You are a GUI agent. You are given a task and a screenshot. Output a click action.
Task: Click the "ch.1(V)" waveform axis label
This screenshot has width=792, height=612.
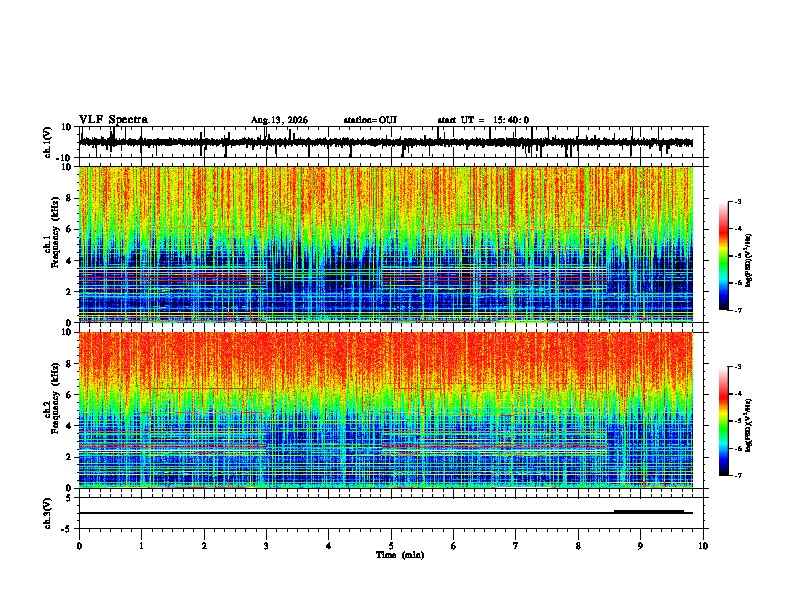click(48, 142)
